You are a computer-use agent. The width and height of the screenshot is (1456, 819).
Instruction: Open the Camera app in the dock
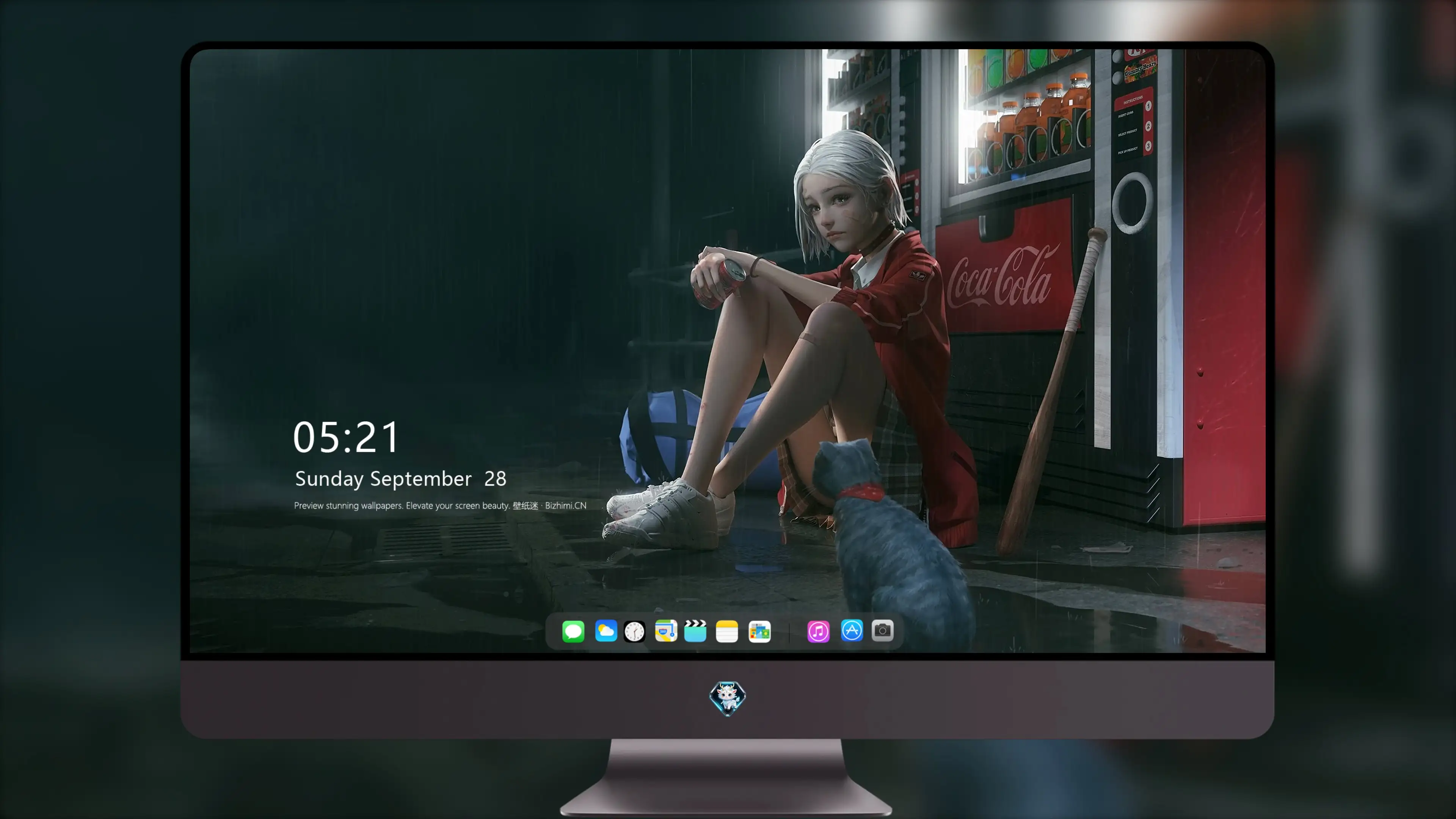click(x=882, y=631)
